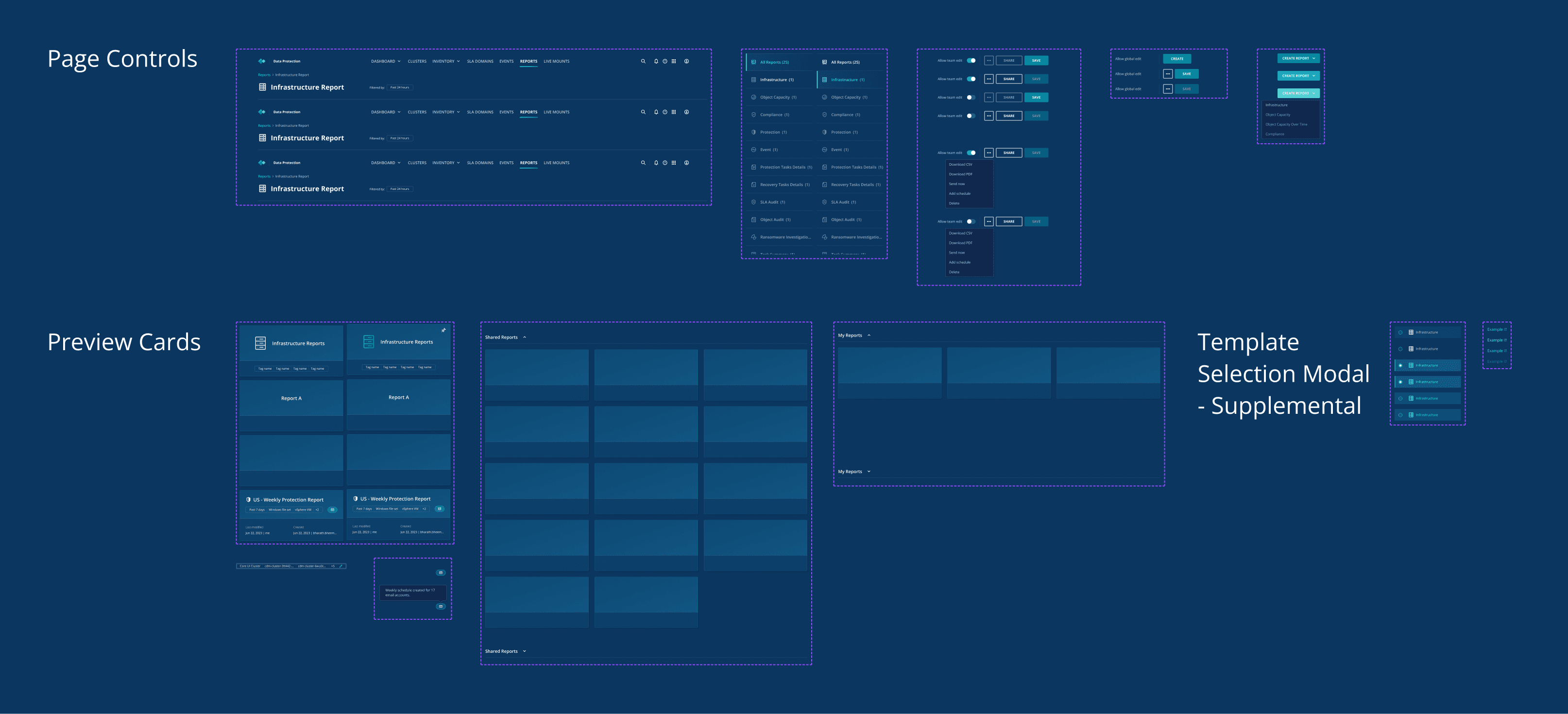This screenshot has height=714, width=1568.
Task: Click the CREATE REPORT button with open dropdown list
Action: click(1298, 93)
